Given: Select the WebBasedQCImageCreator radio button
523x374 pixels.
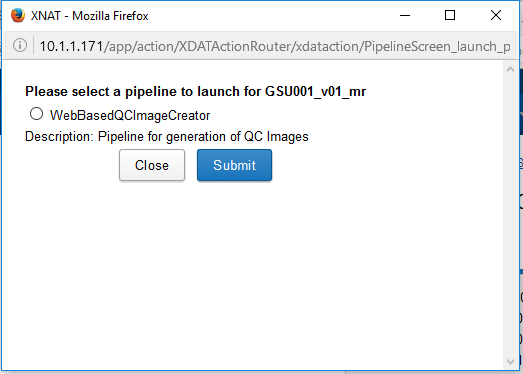Looking at the screenshot, I should click(x=36, y=114).
